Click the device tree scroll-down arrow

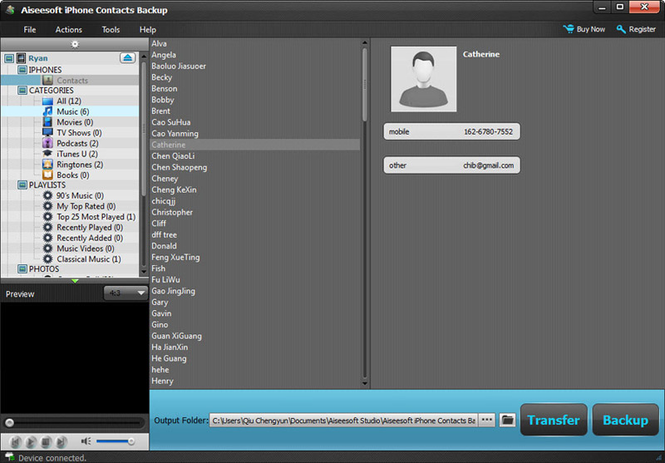[x=143, y=271]
